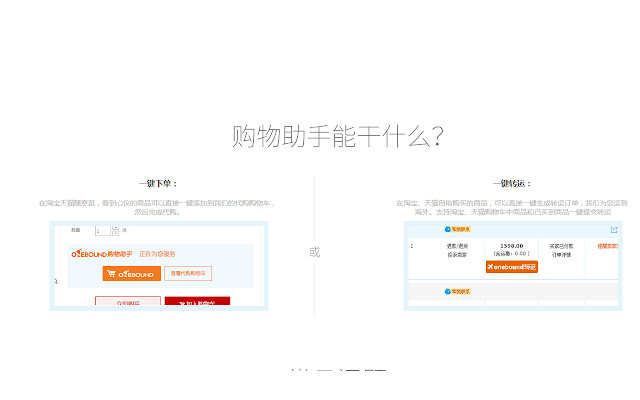Click the 订单详情 link

[x=561, y=255]
